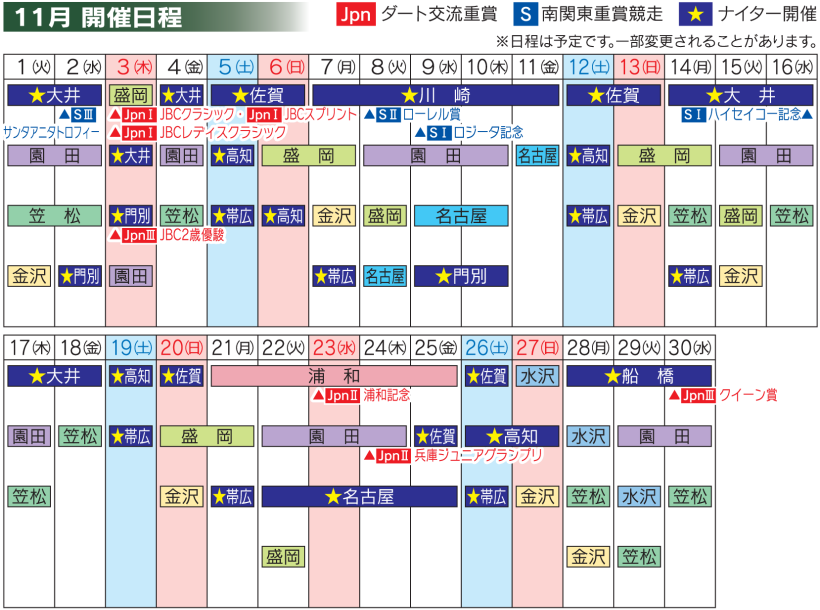Select the 23(水) holiday date header

pyautogui.click(x=335, y=348)
